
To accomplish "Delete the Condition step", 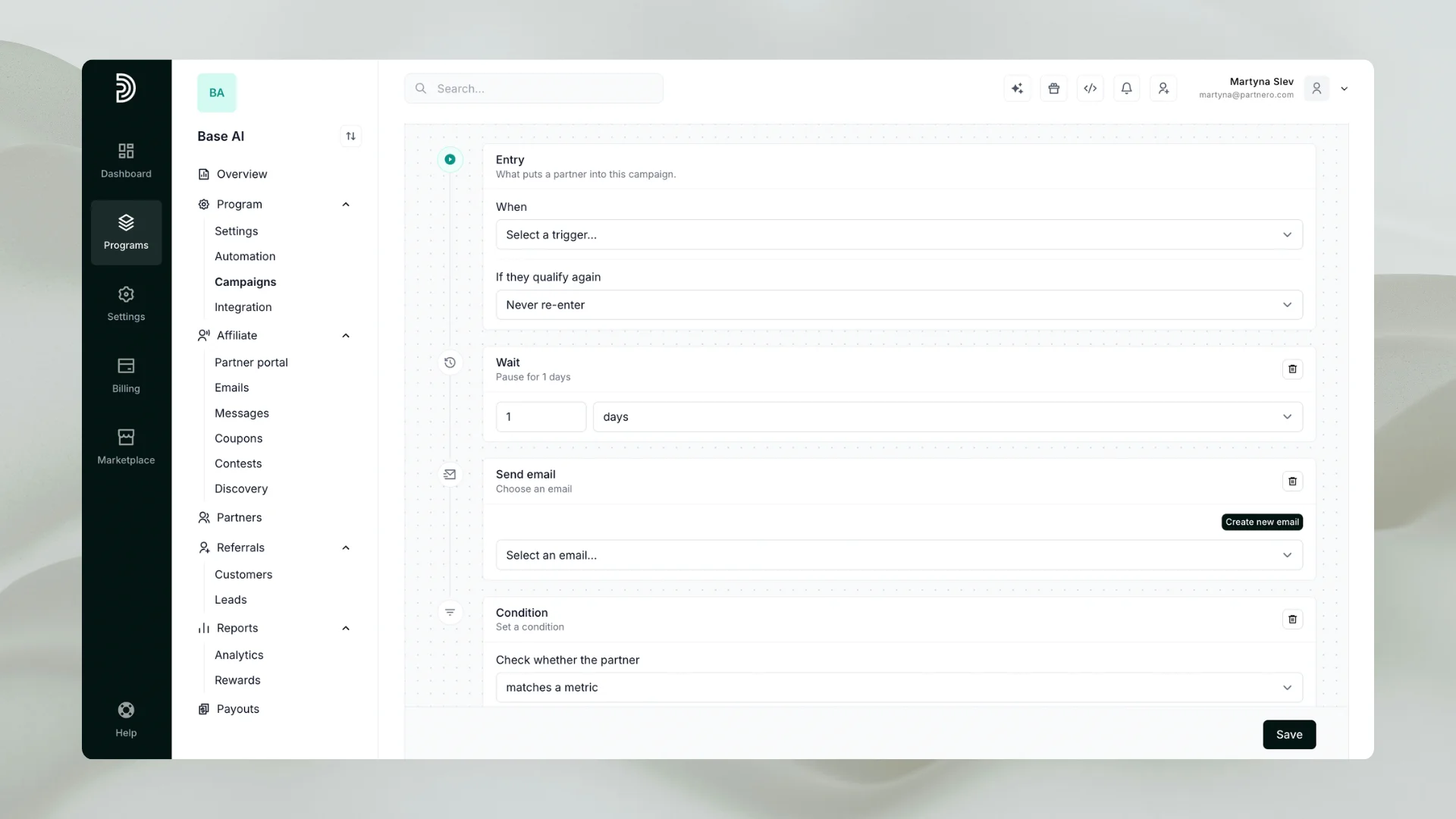I will pos(1292,620).
